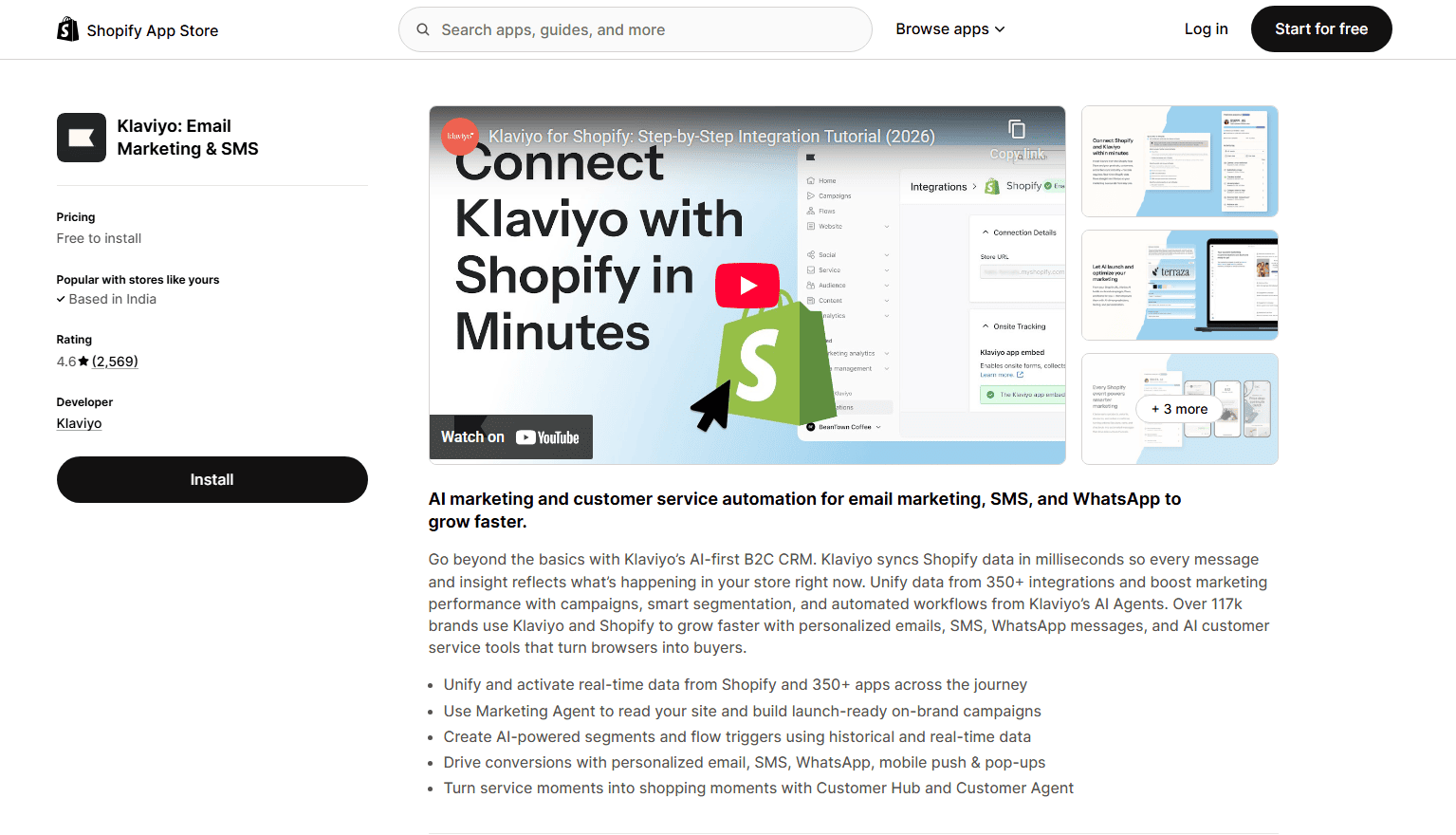Viewport: 1456px width, 835px height.
Task: Click the bullet Create AI-powered segments and flow triggers
Action: (737, 737)
